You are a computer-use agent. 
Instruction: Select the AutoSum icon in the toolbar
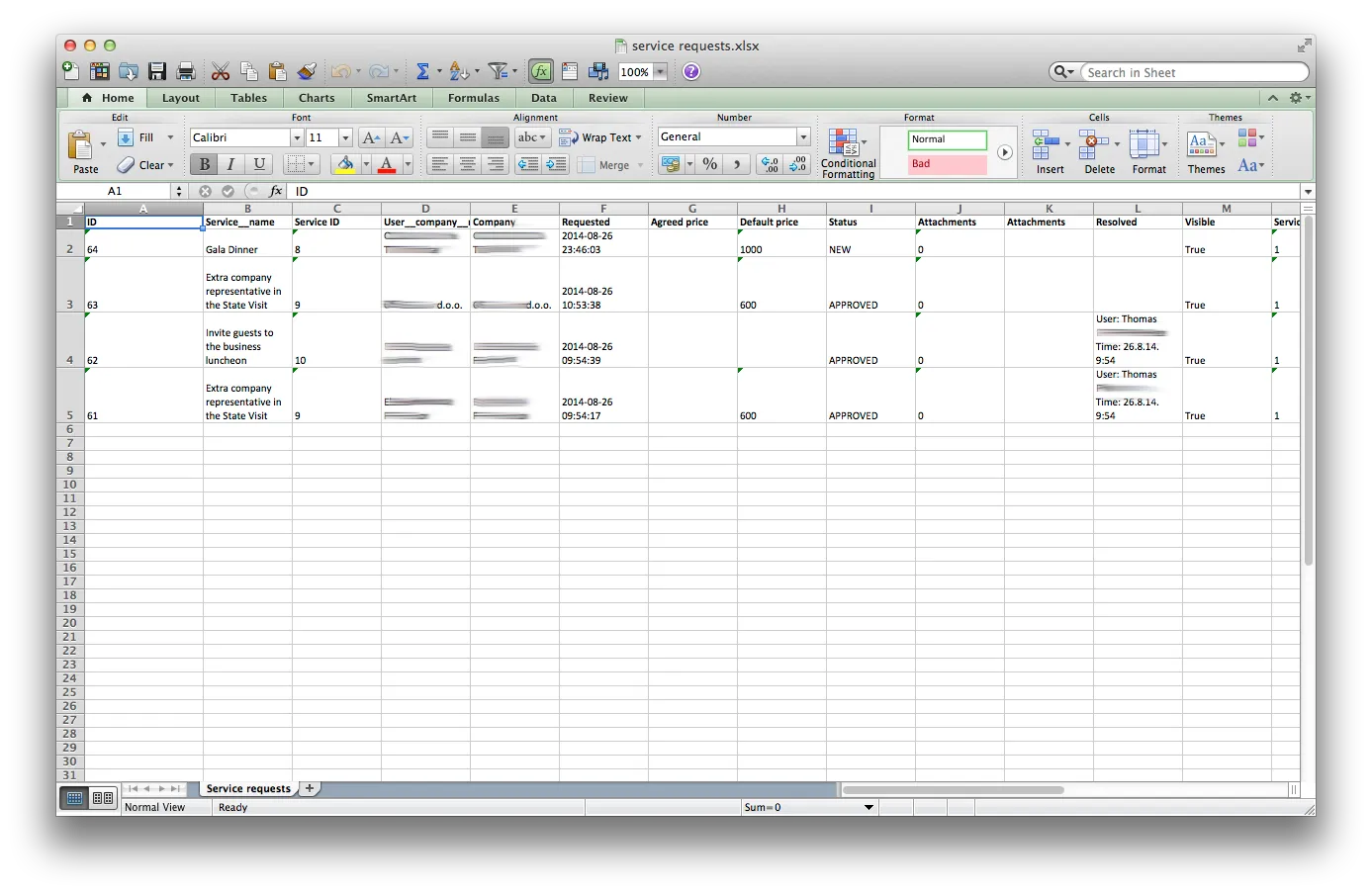[x=422, y=70]
